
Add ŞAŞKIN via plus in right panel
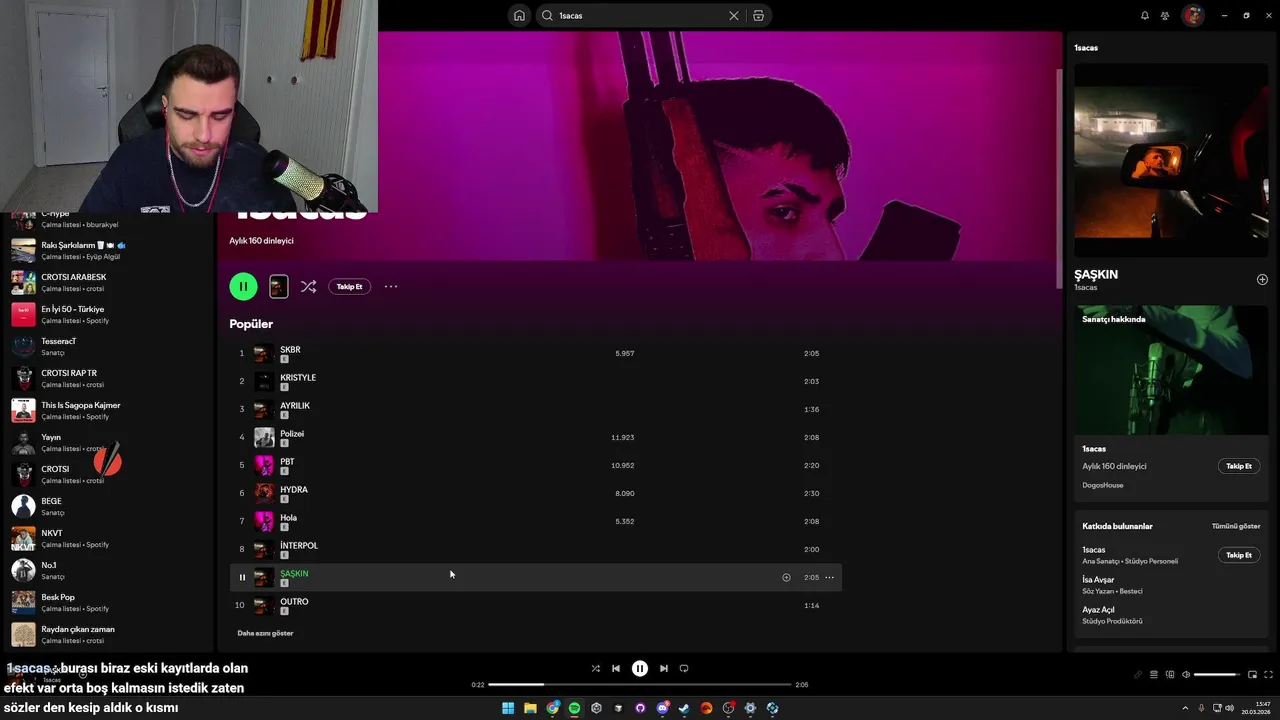(1262, 280)
